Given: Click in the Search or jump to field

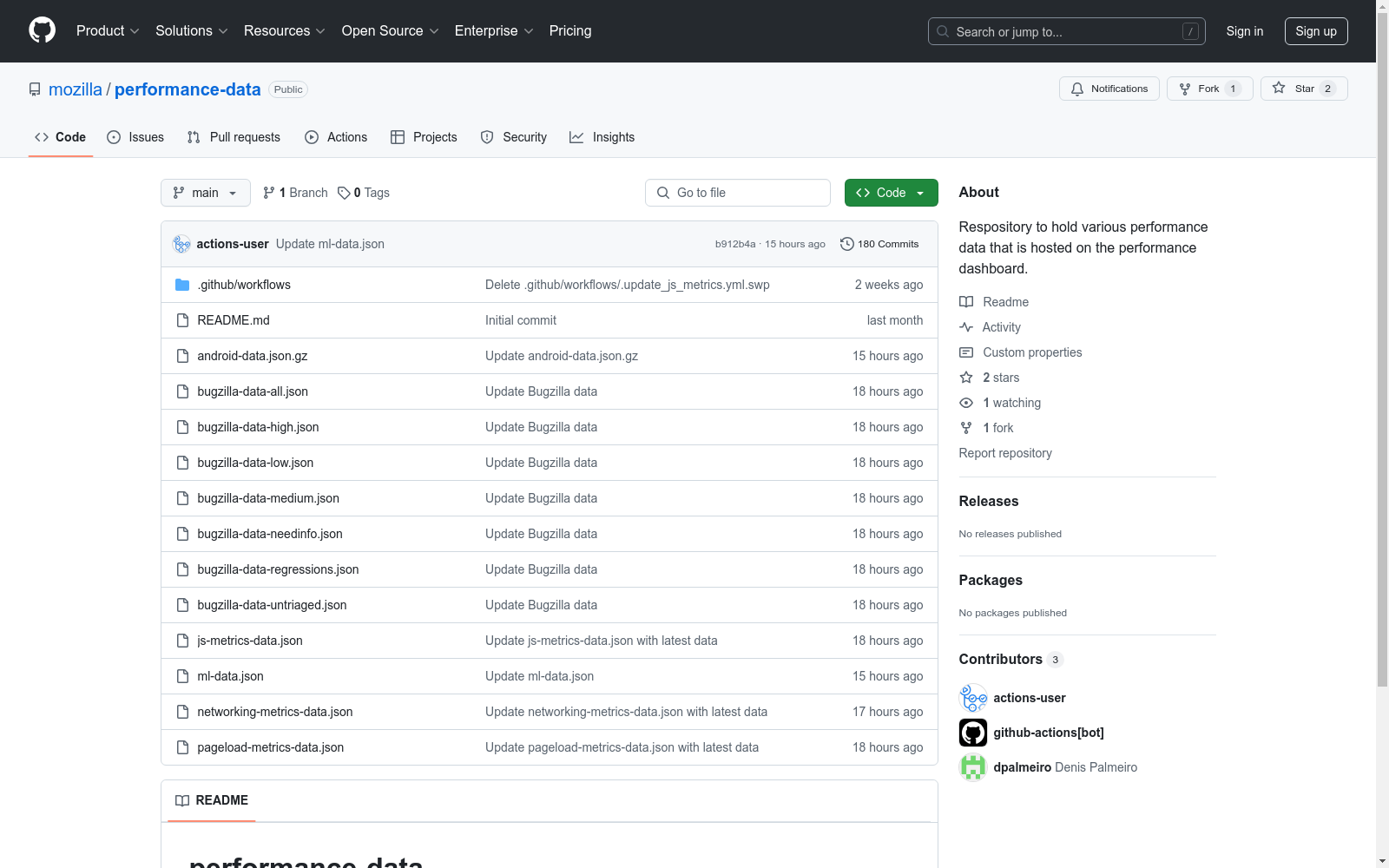Looking at the screenshot, I should pos(1067,31).
